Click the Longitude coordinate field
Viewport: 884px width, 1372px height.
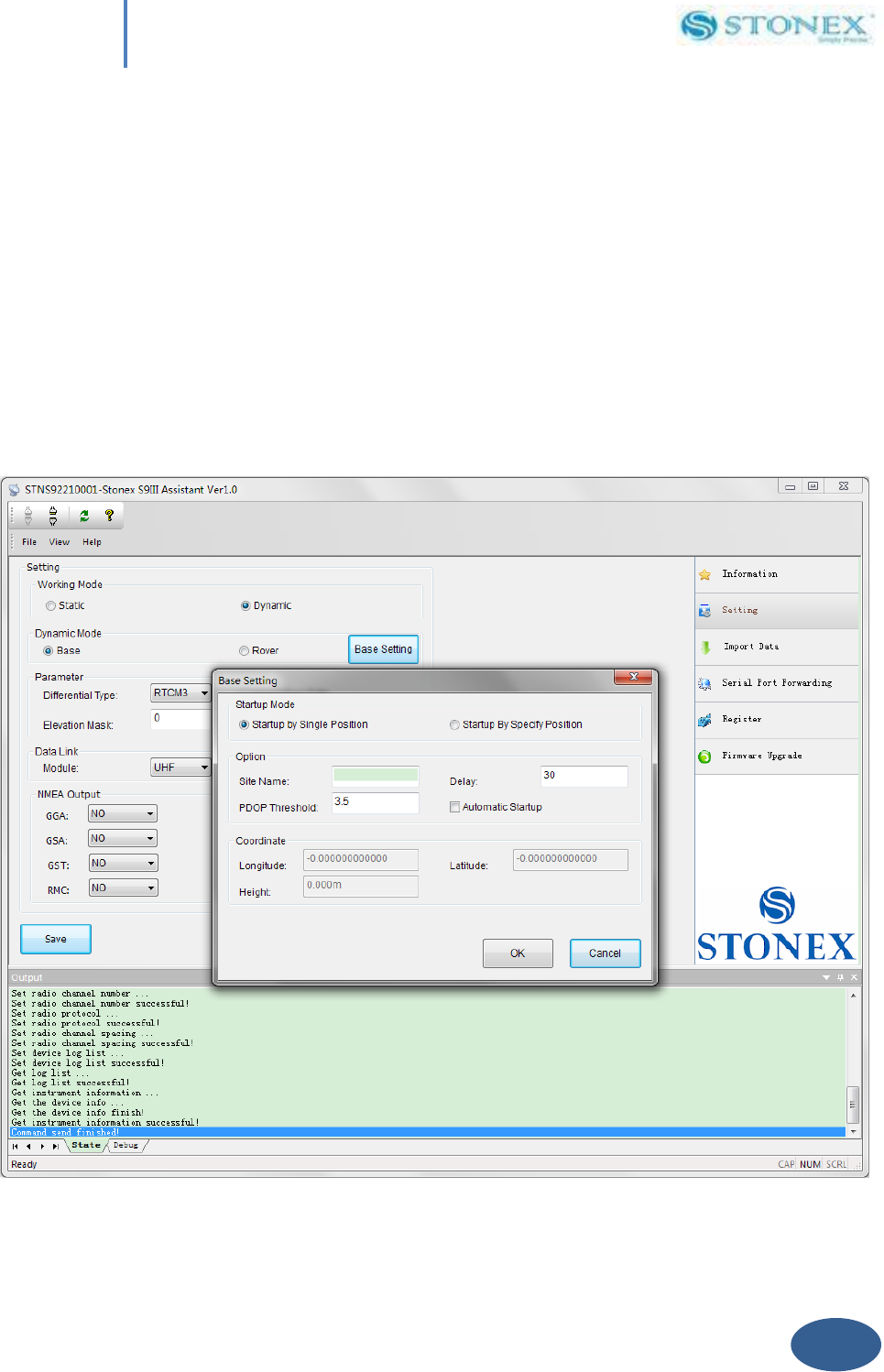(361, 860)
